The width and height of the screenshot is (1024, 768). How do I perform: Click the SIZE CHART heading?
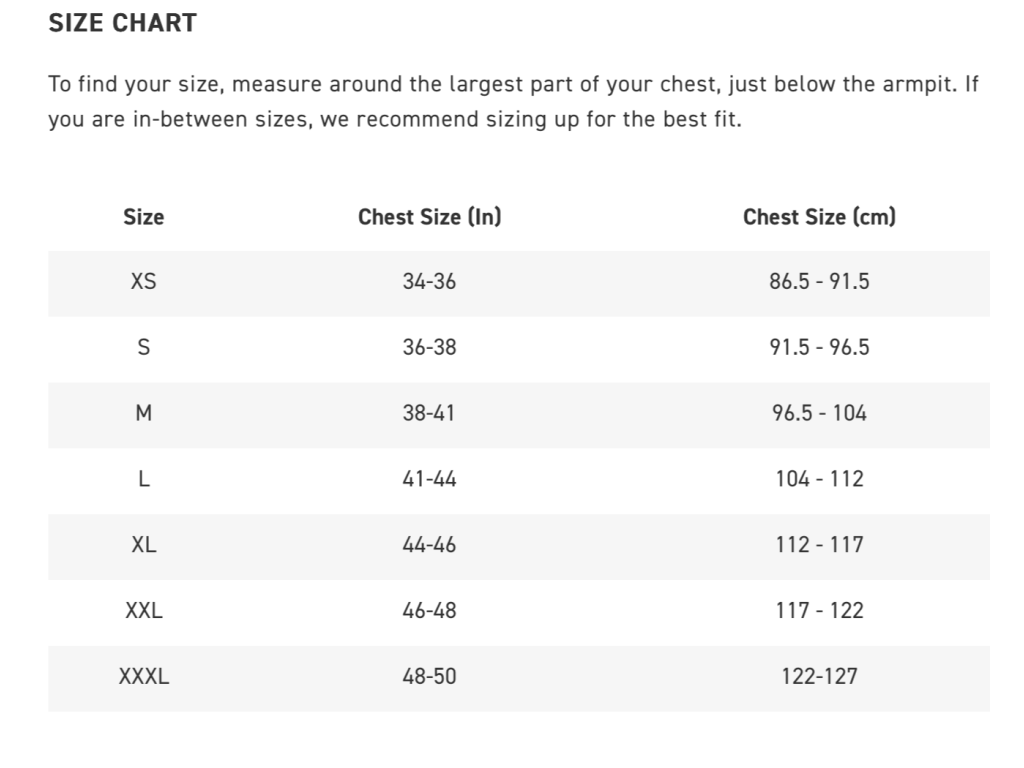point(122,23)
